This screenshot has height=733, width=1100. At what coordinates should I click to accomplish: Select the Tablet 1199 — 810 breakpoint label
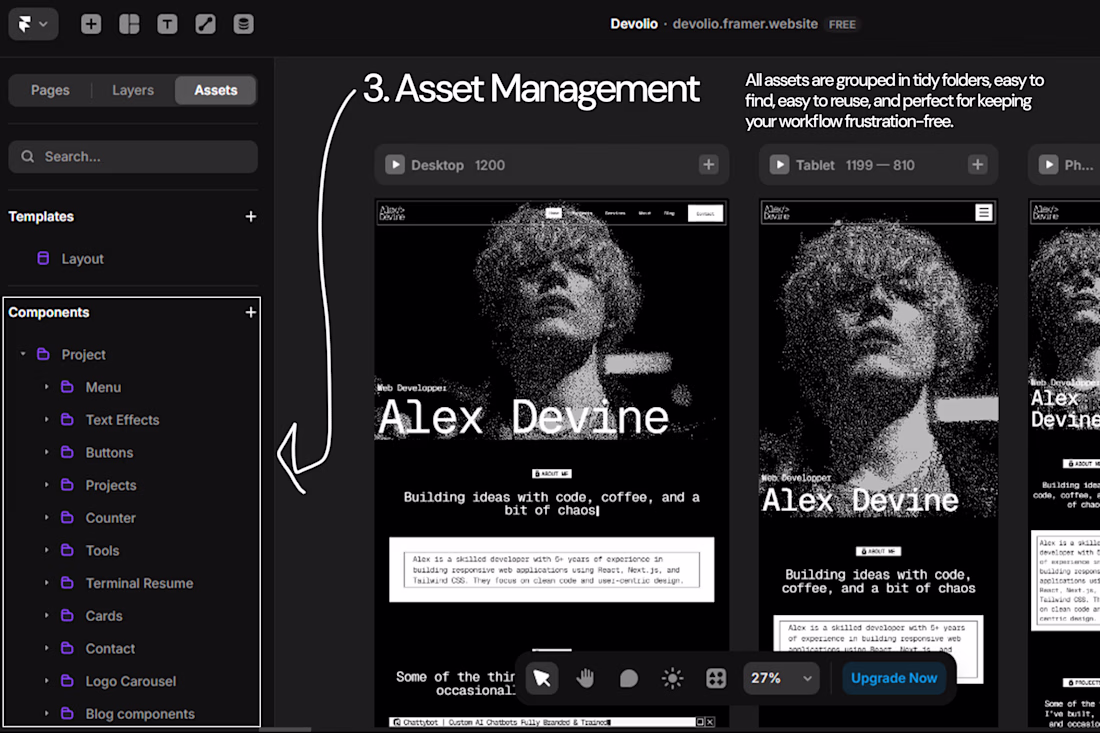[x=855, y=166]
